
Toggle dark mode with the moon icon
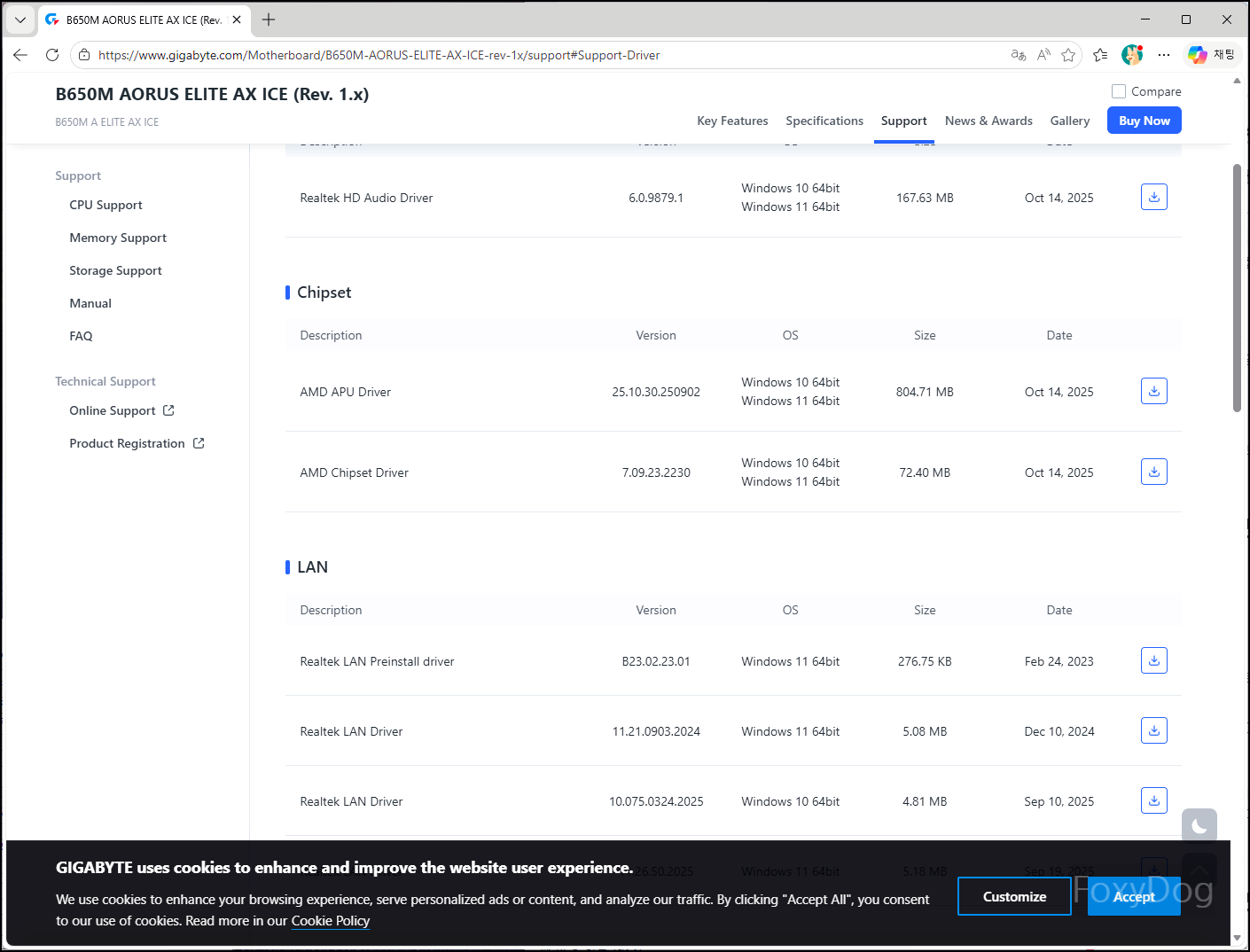pyautogui.click(x=1199, y=826)
